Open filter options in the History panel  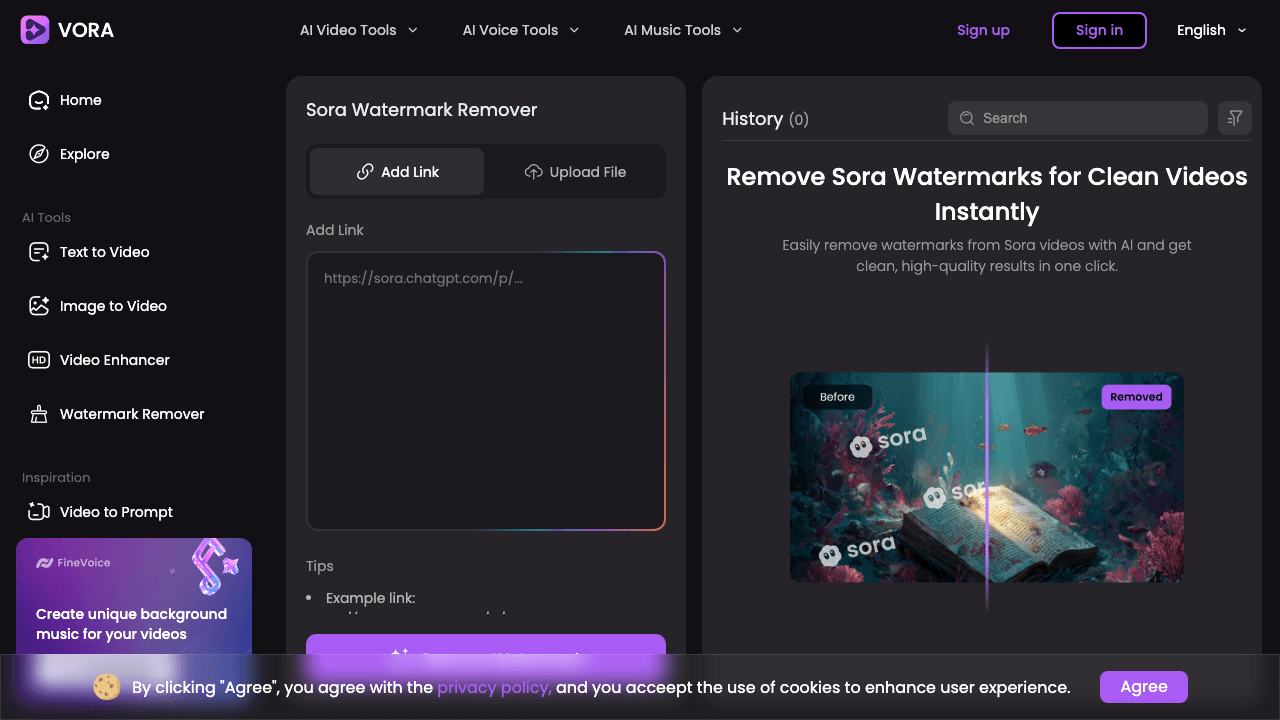point(1234,118)
